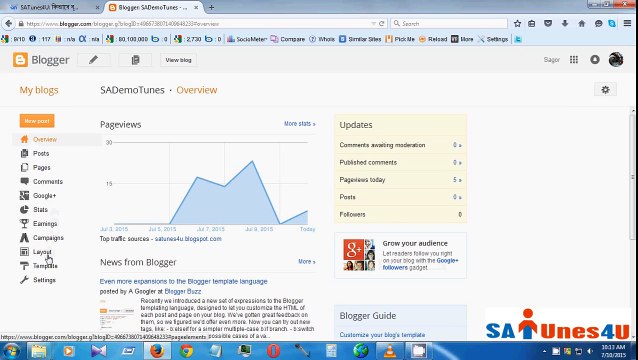Click Published comments row
638x360 pixels.
click(x=400, y=162)
